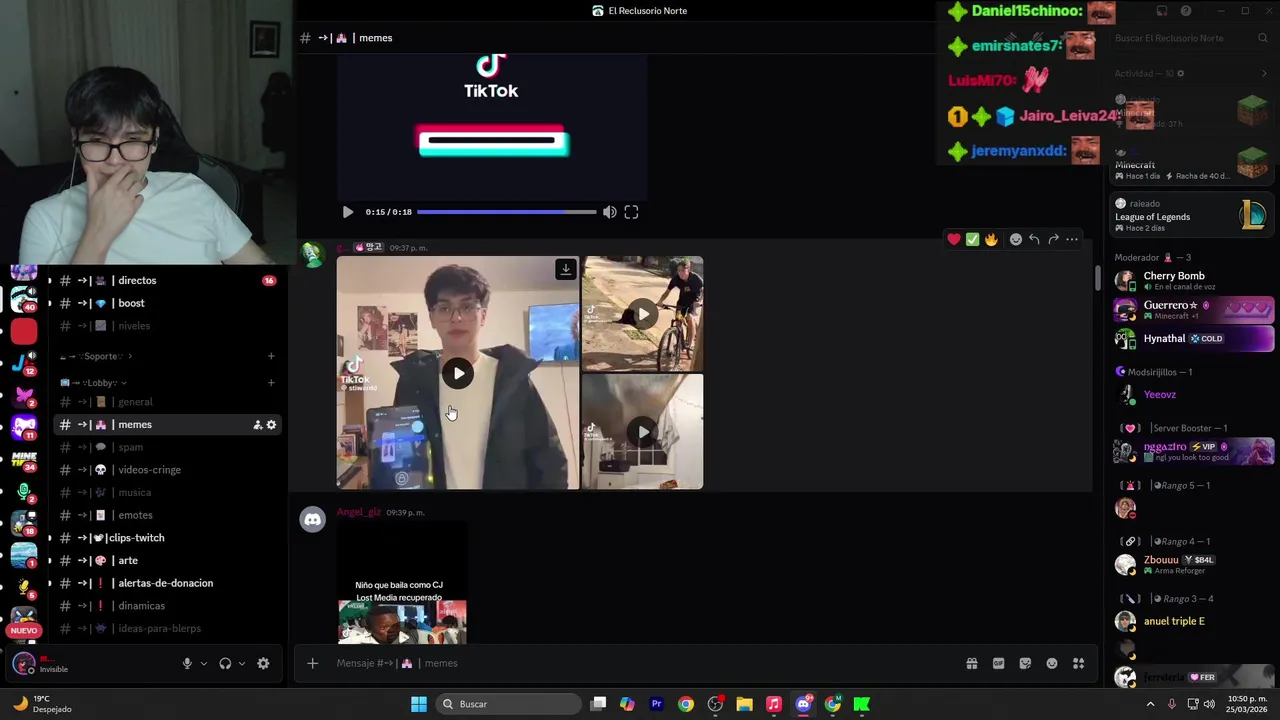1280x720 pixels.
Task: Play the video of the cyclist
Action: coord(643,314)
